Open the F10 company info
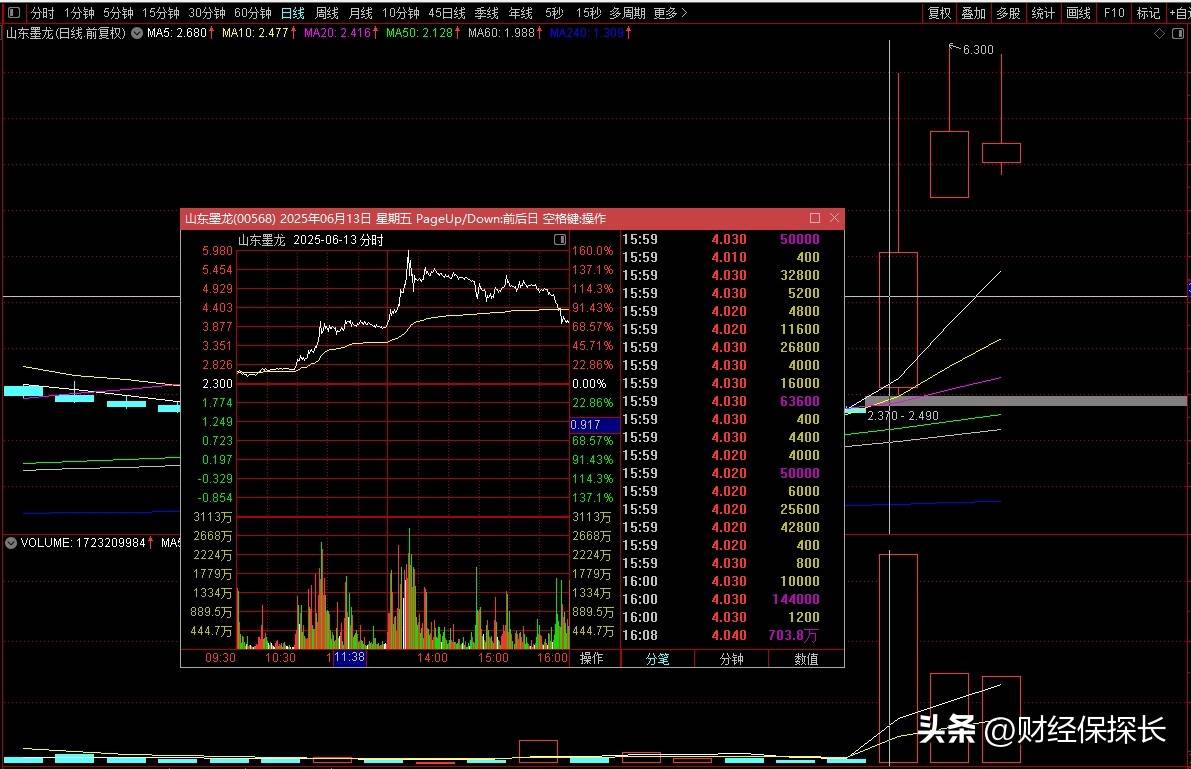 coord(1114,13)
